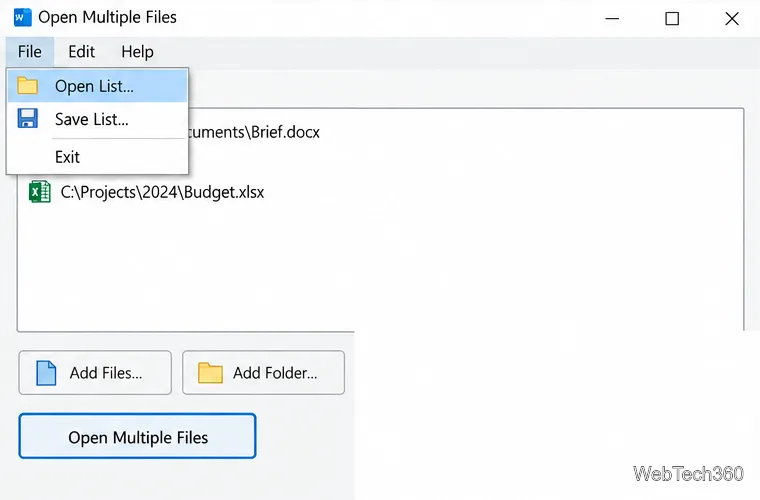Minimize the Open Multiple Files window
This screenshot has width=760, height=500.
tap(612, 19)
